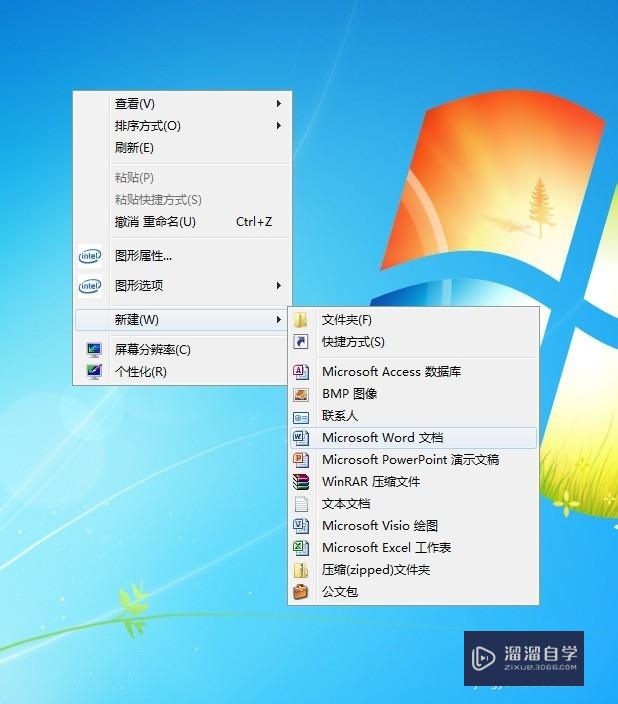Open 个性化(R) from the menu
618x704 pixels.
[x=182, y=371]
